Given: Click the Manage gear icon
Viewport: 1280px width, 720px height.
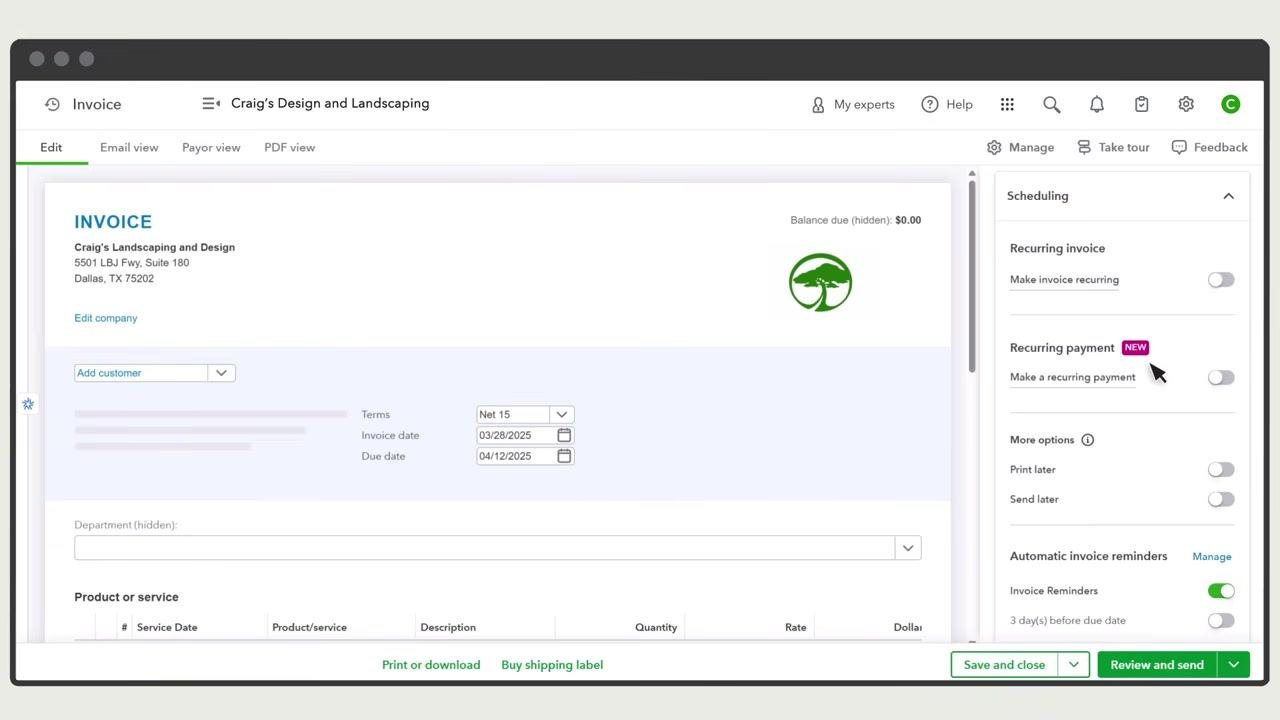Looking at the screenshot, I should pos(994,147).
